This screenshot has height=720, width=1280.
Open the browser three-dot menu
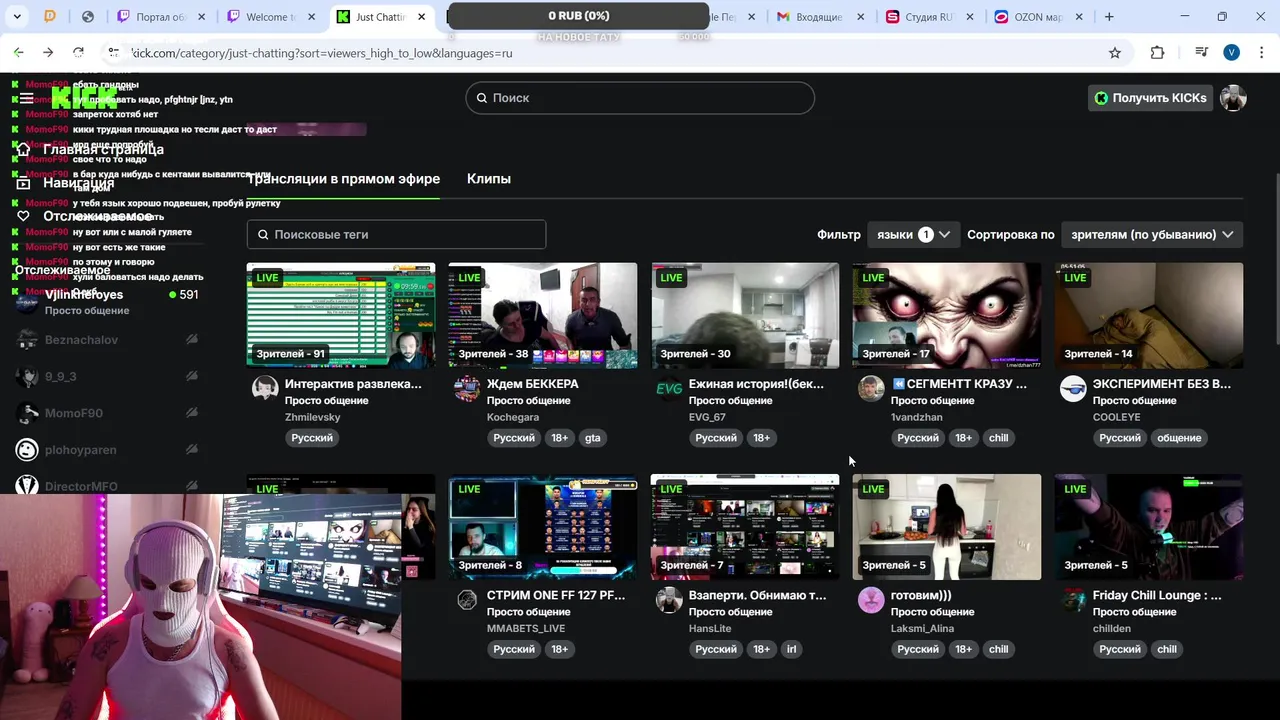tap(1260, 53)
